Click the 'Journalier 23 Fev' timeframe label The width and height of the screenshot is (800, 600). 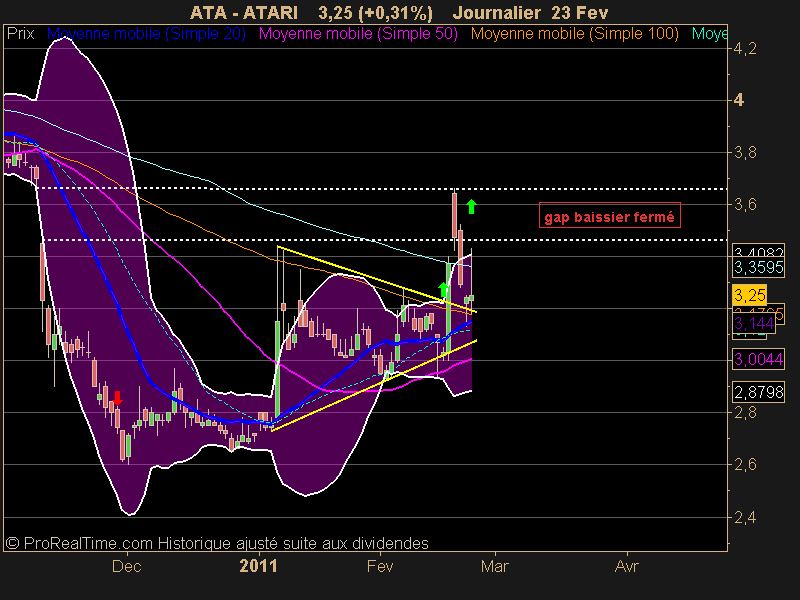[530, 13]
